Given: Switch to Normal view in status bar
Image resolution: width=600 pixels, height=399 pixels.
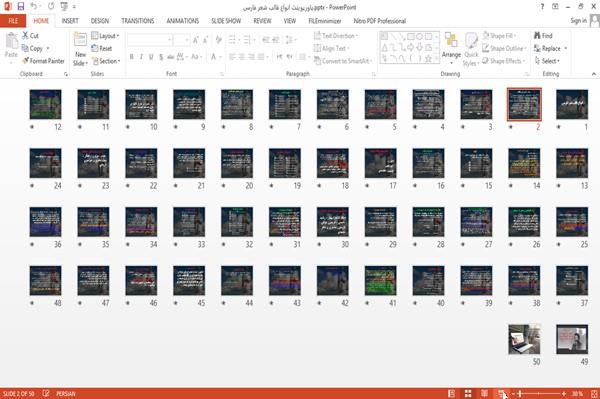Looking at the screenshot, I should click(x=451, y=393).
